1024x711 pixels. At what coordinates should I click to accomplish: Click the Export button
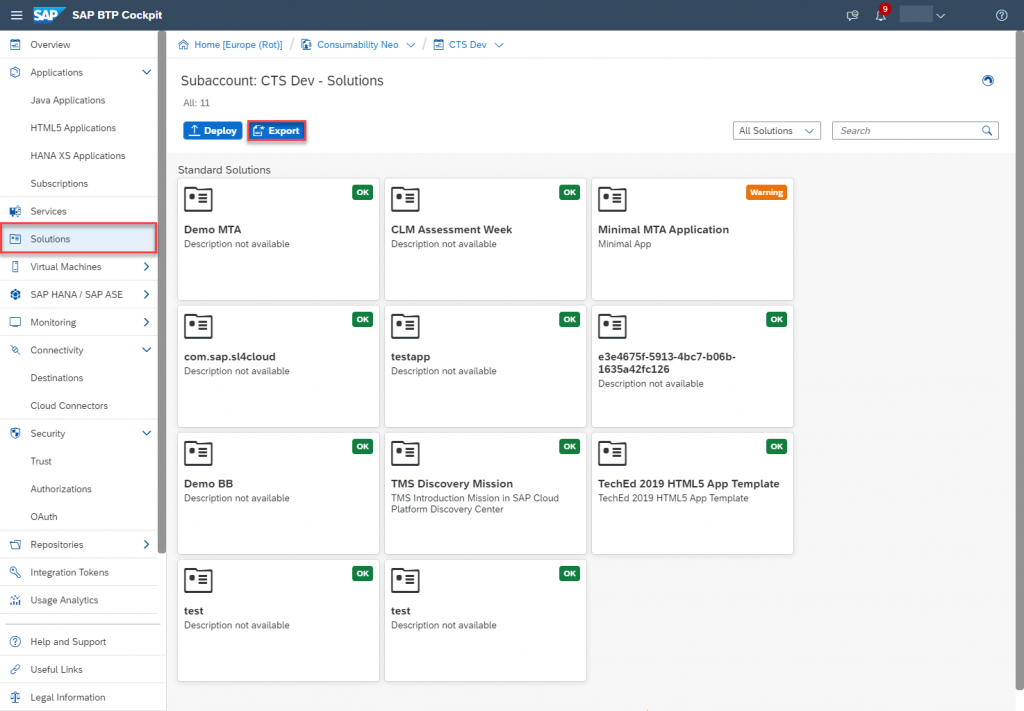(x=277, y=131)
